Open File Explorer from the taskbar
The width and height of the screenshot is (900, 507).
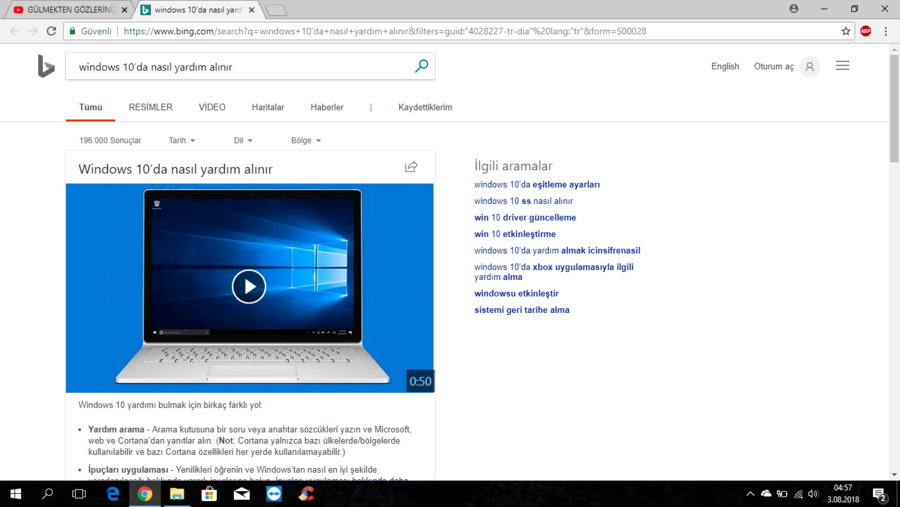coord(177,494)
